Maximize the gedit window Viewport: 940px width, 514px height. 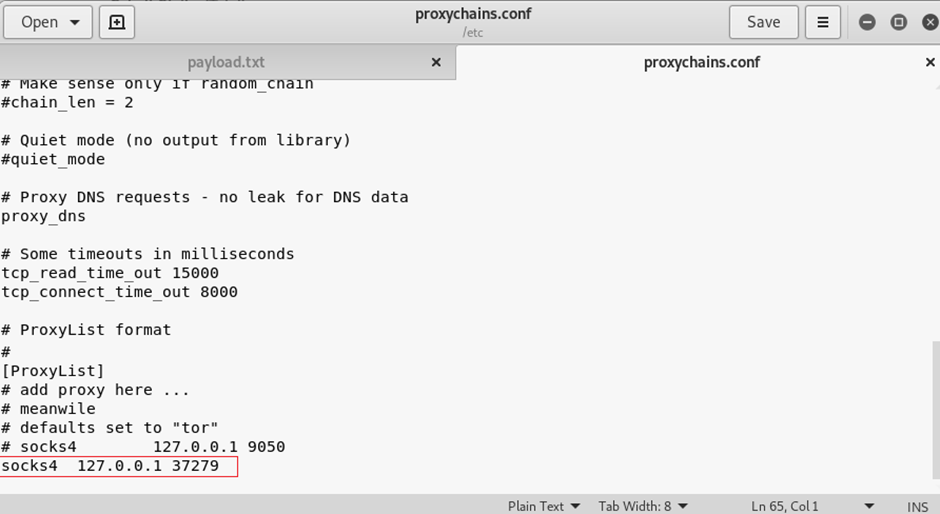click(898, 22)
